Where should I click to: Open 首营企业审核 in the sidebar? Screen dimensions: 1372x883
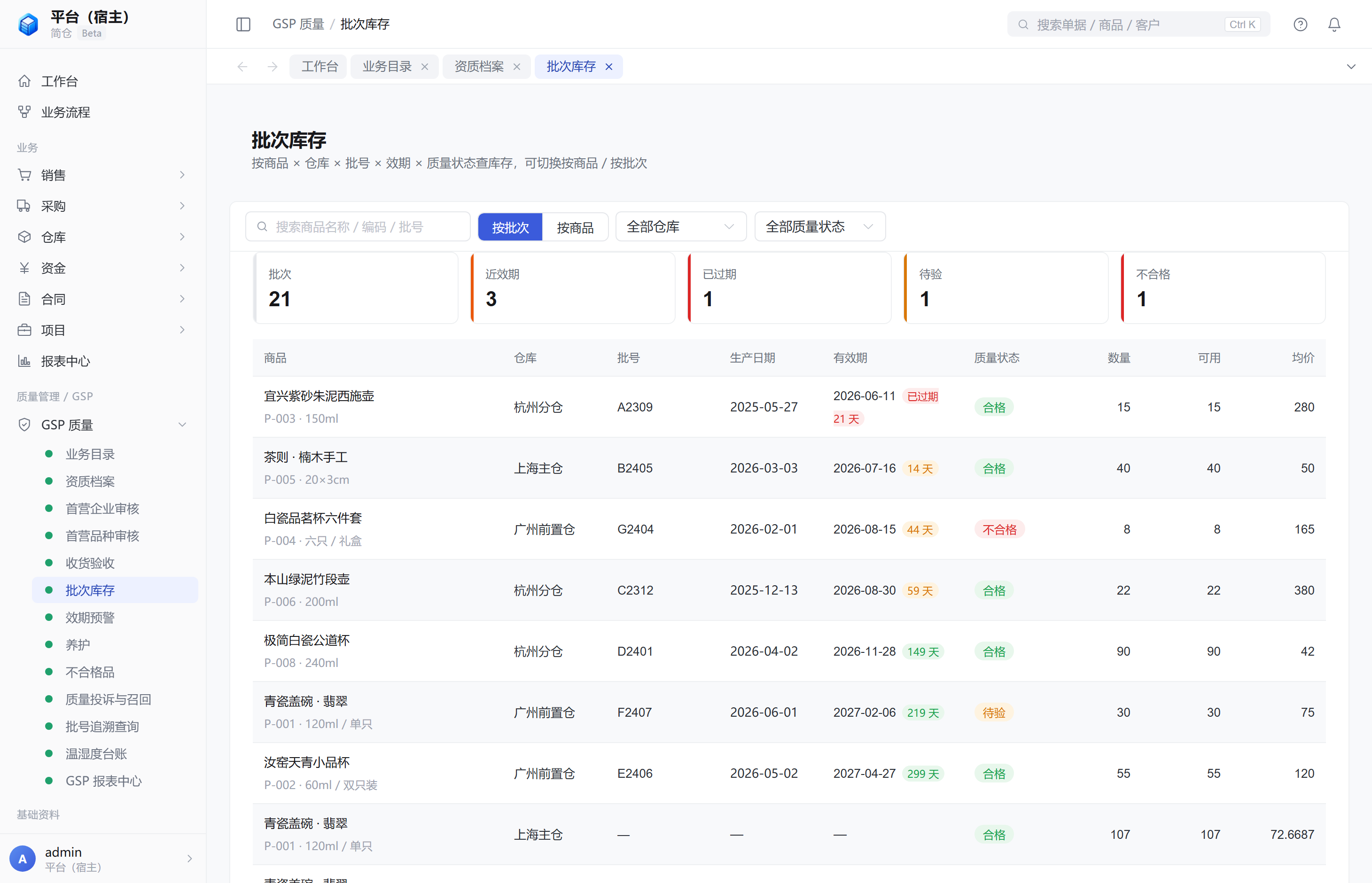coord(115,508)
